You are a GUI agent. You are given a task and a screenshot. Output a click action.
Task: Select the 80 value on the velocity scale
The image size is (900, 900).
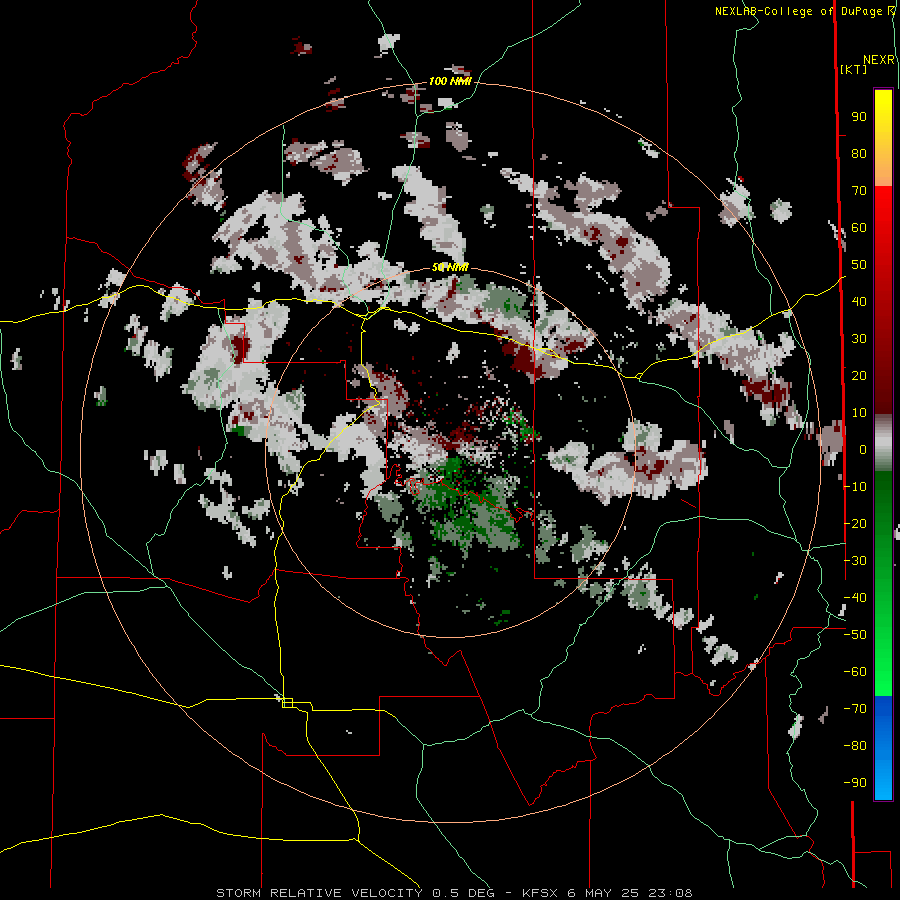coord(859,153)
